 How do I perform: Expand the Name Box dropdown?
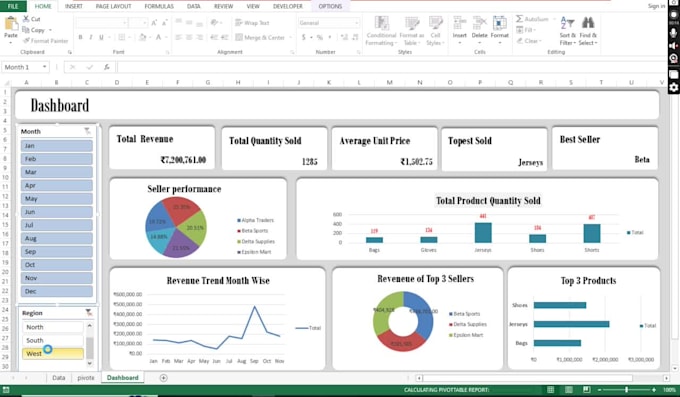pyautogui.click(x=44, y=67)
